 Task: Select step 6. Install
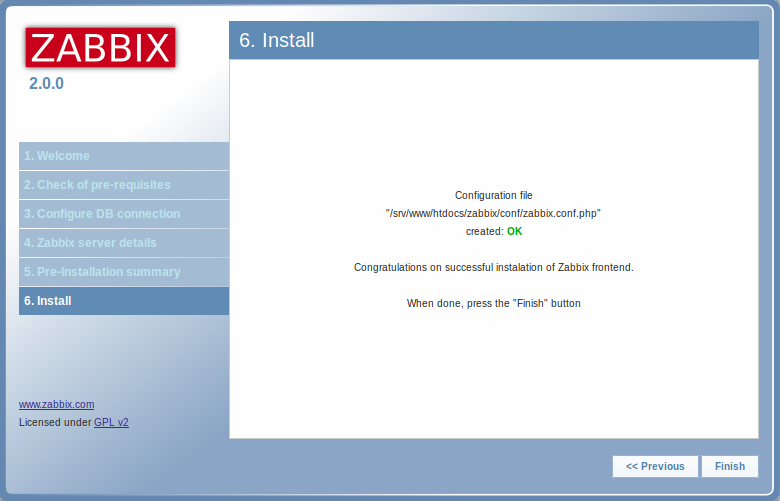[x=124, y=301]
